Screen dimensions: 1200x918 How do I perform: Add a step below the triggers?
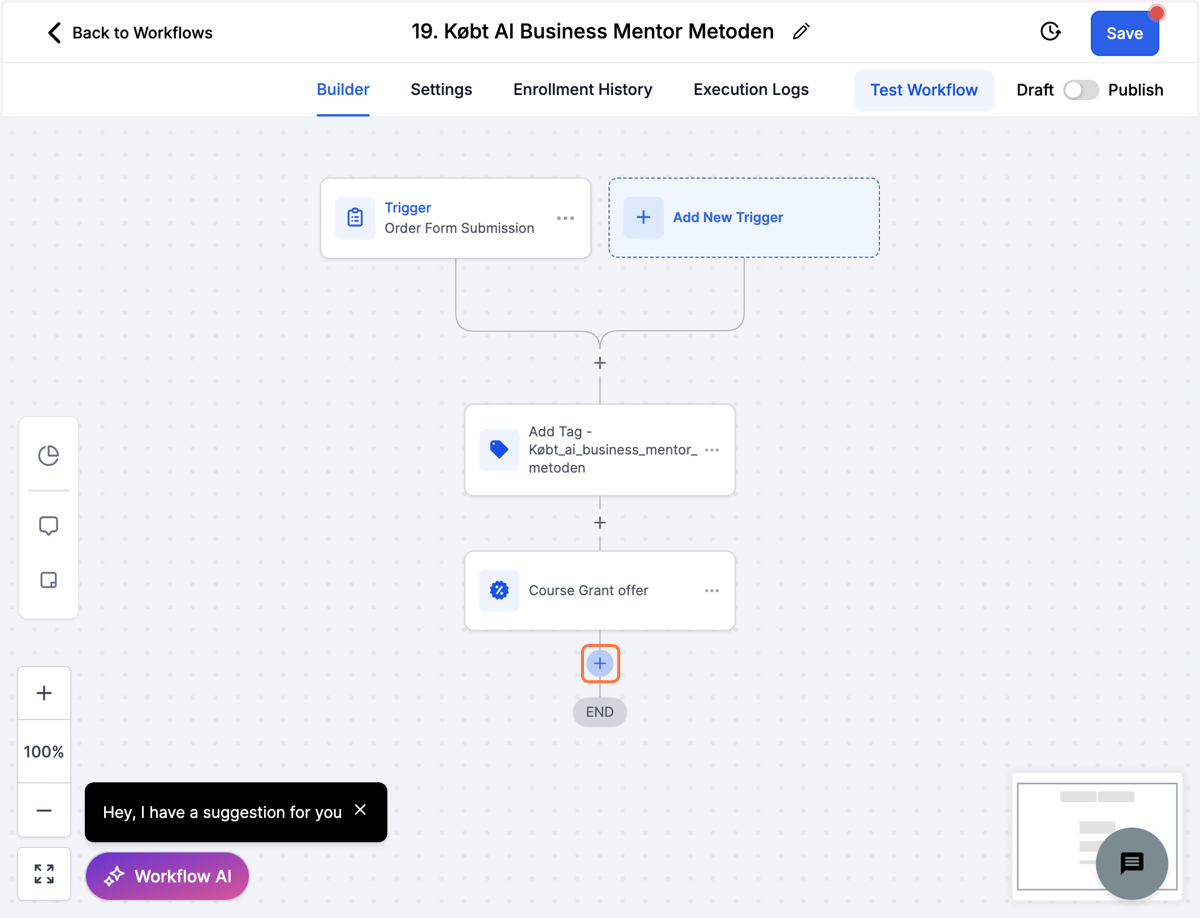(600, 363)
